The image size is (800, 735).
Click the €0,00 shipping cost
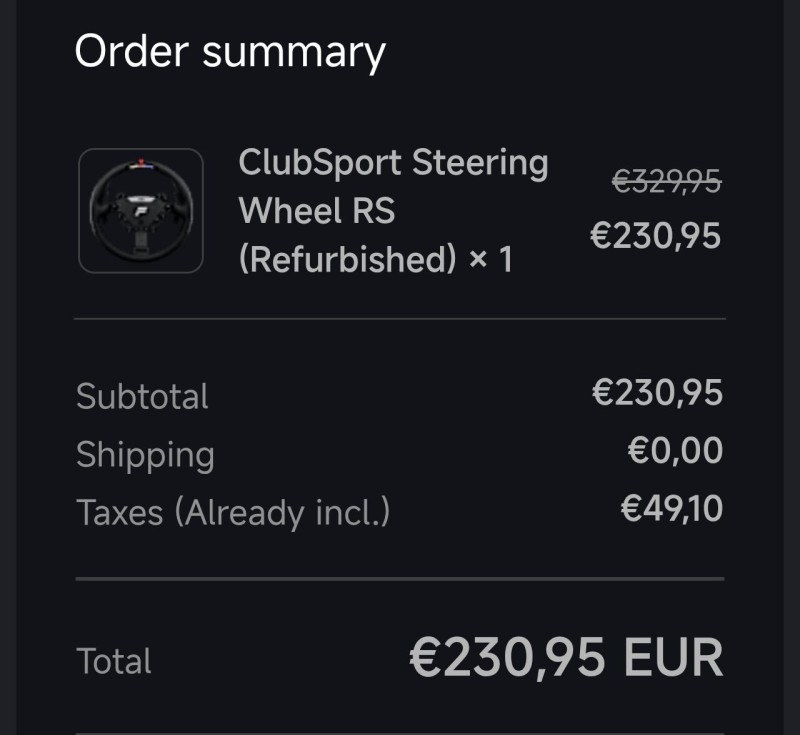675,451
